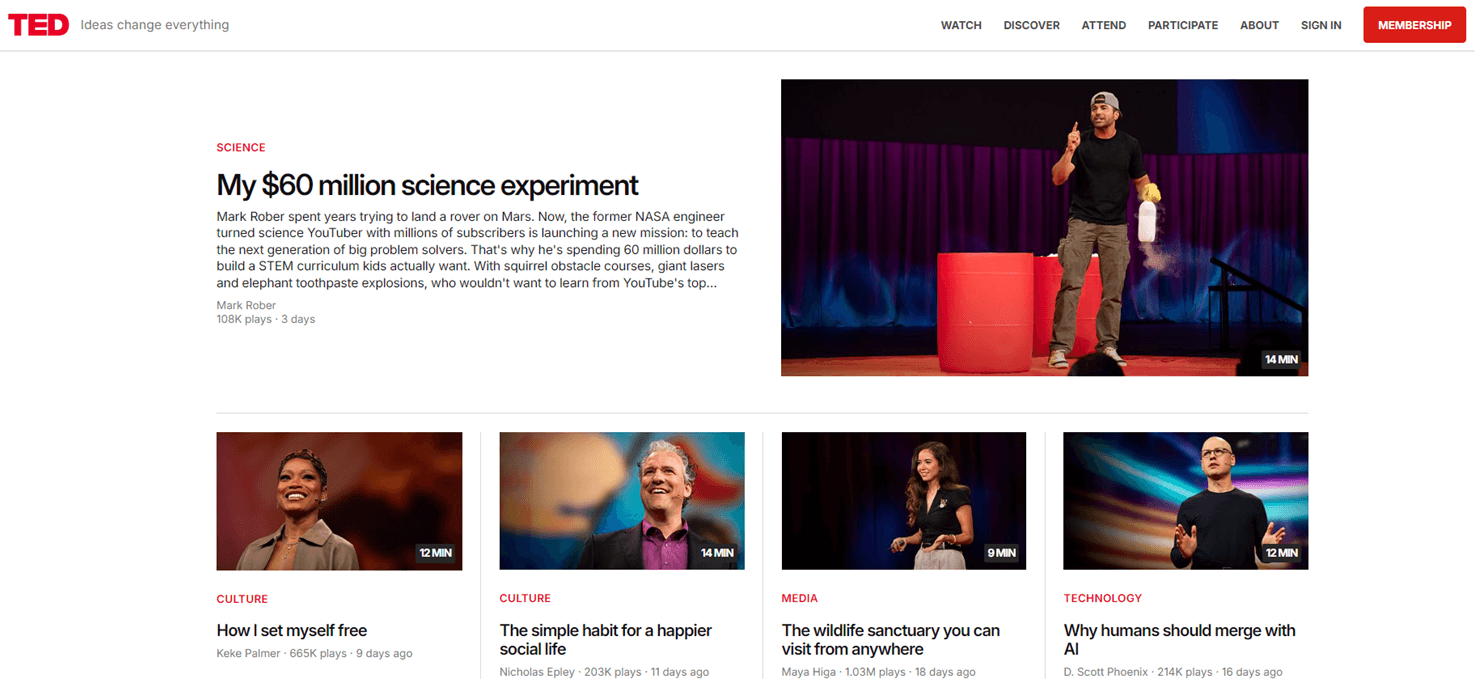Open the Keke Palmer talk thumbnail
The image size is (1475, 700).
point(339,501)
